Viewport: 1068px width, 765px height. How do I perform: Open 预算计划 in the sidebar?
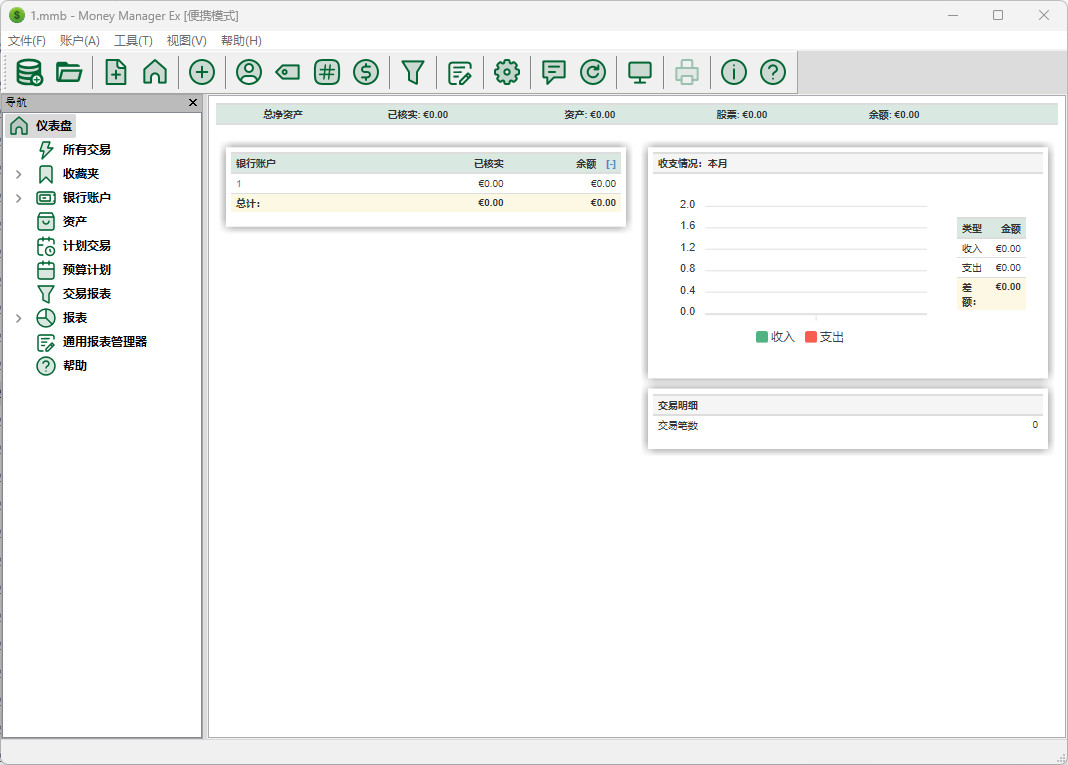[x=87, y=270]
